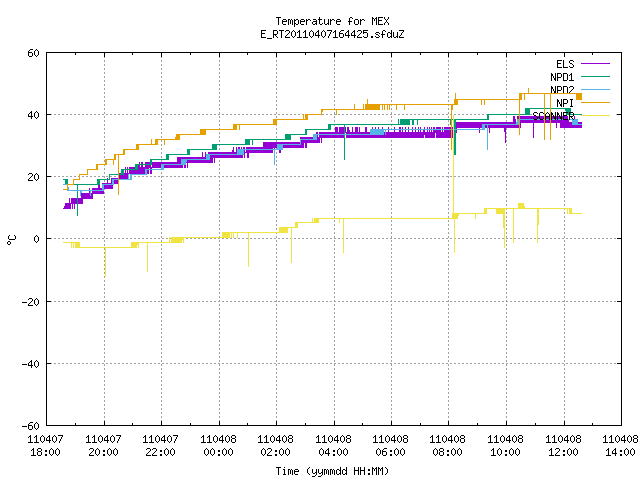Click the x-axis tick 110408 12:00
Image resolution: width=640 pixels, height=480 pixels.
[x=564, y=446]
